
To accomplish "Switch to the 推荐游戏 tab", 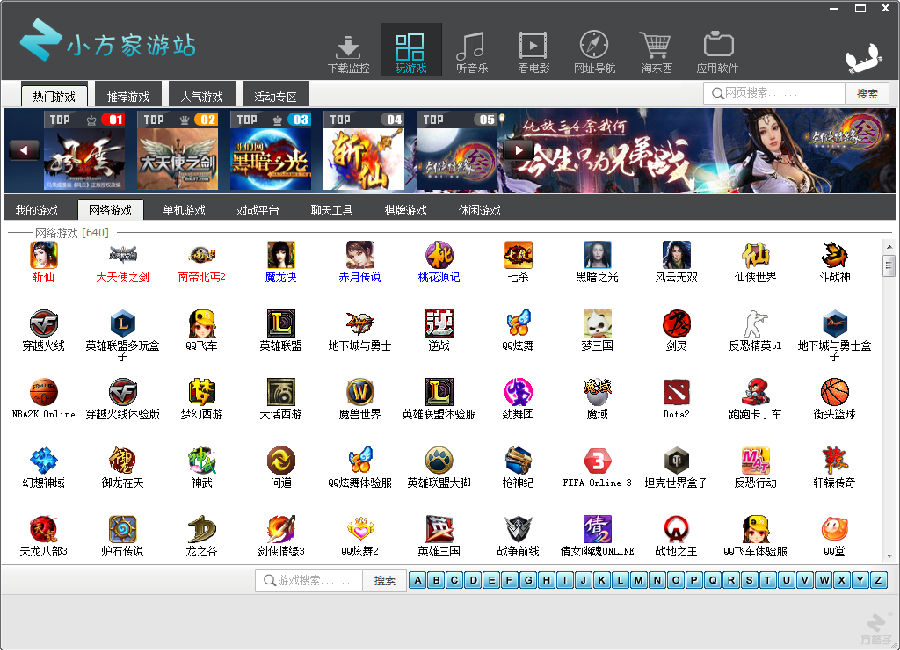I will click(x=128, y=96).
